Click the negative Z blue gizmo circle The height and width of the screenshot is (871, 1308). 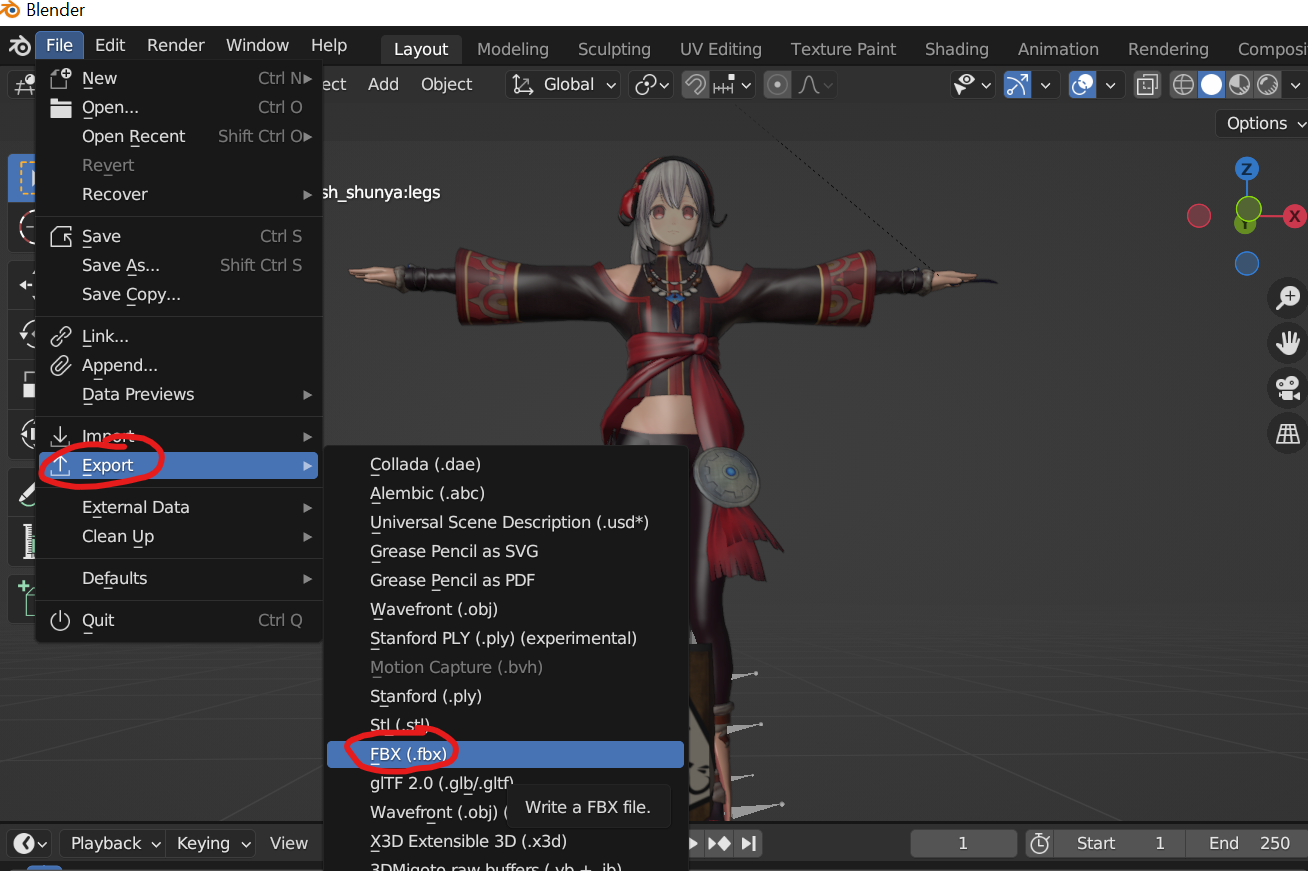coord(1246,264)
